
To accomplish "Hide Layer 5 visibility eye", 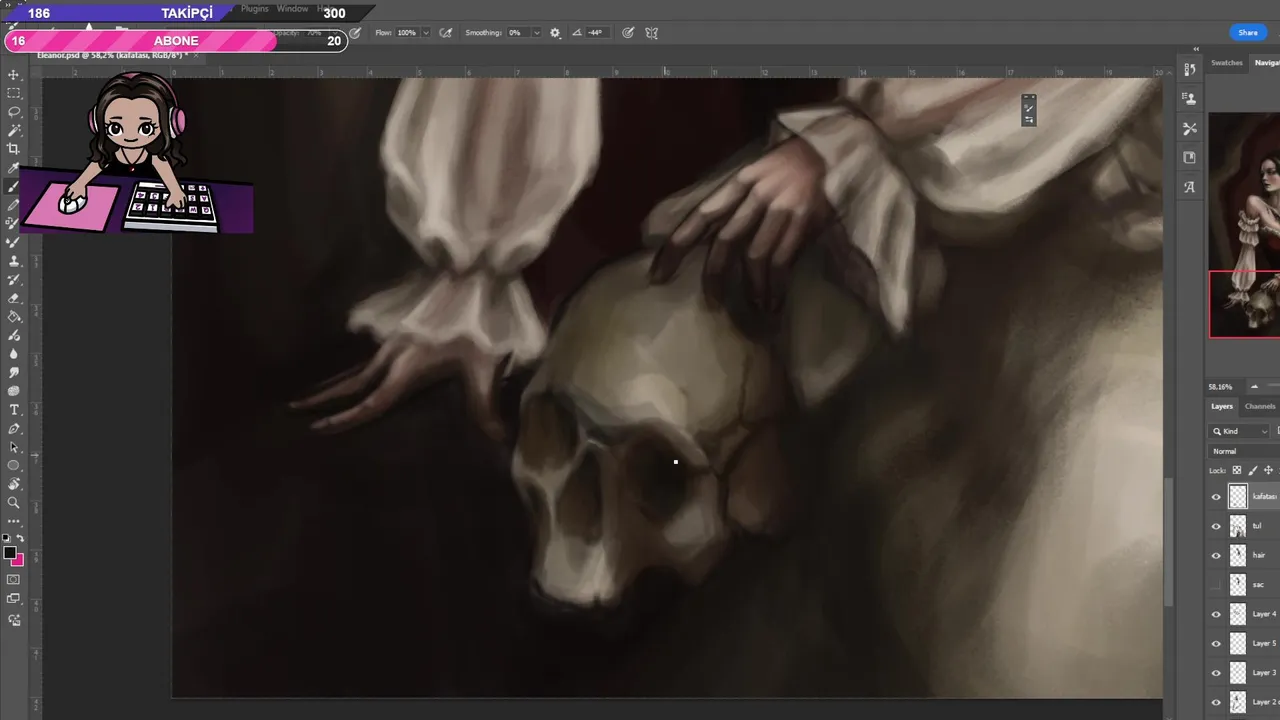I will (1216, 644).
